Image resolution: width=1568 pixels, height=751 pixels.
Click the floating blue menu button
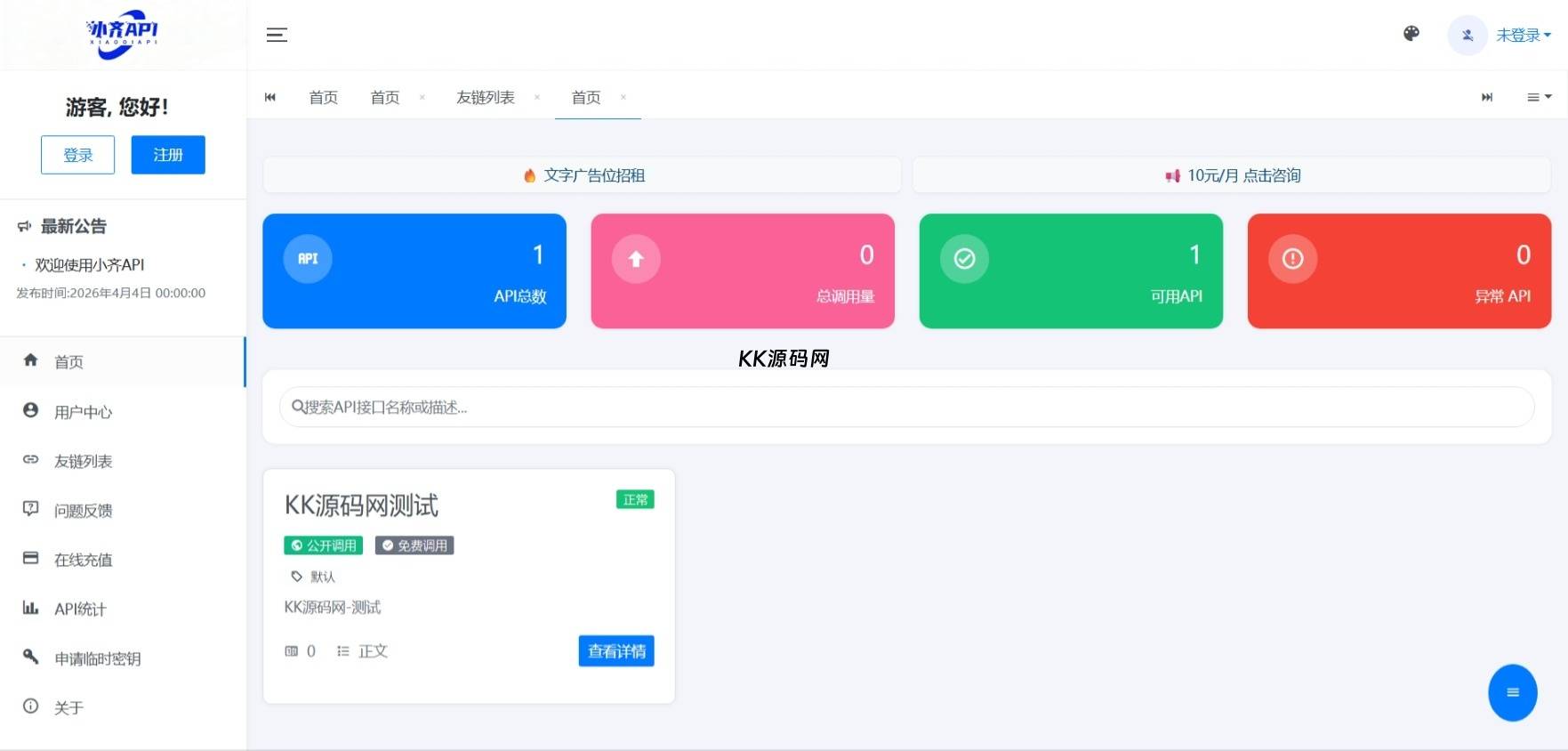click(1513, 692)
